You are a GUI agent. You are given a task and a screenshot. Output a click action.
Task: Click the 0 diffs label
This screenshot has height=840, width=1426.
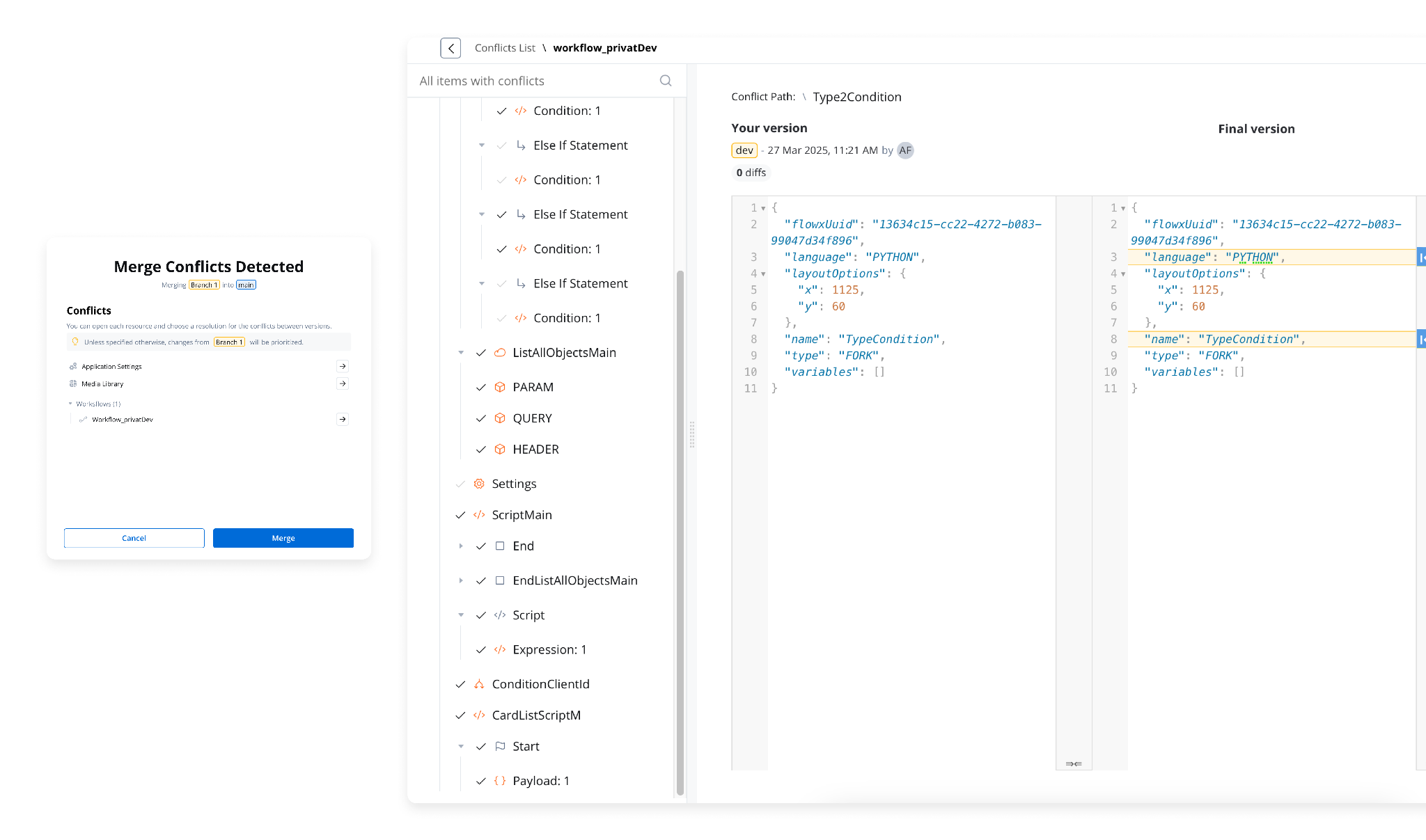point(751,173)
